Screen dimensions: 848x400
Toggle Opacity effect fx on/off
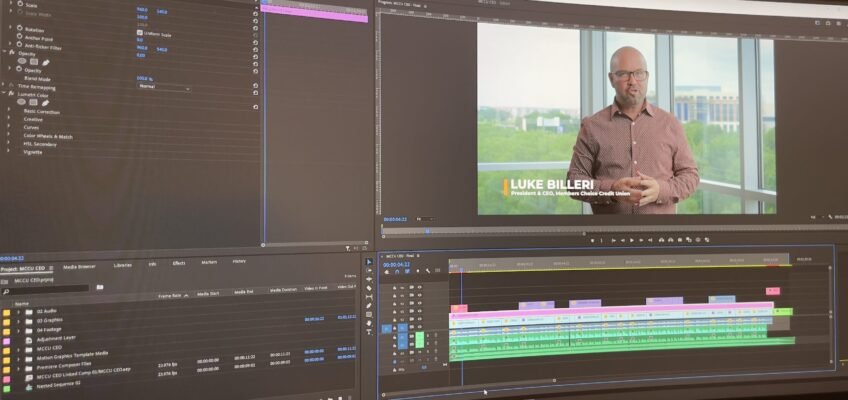(x=11, y=52)
